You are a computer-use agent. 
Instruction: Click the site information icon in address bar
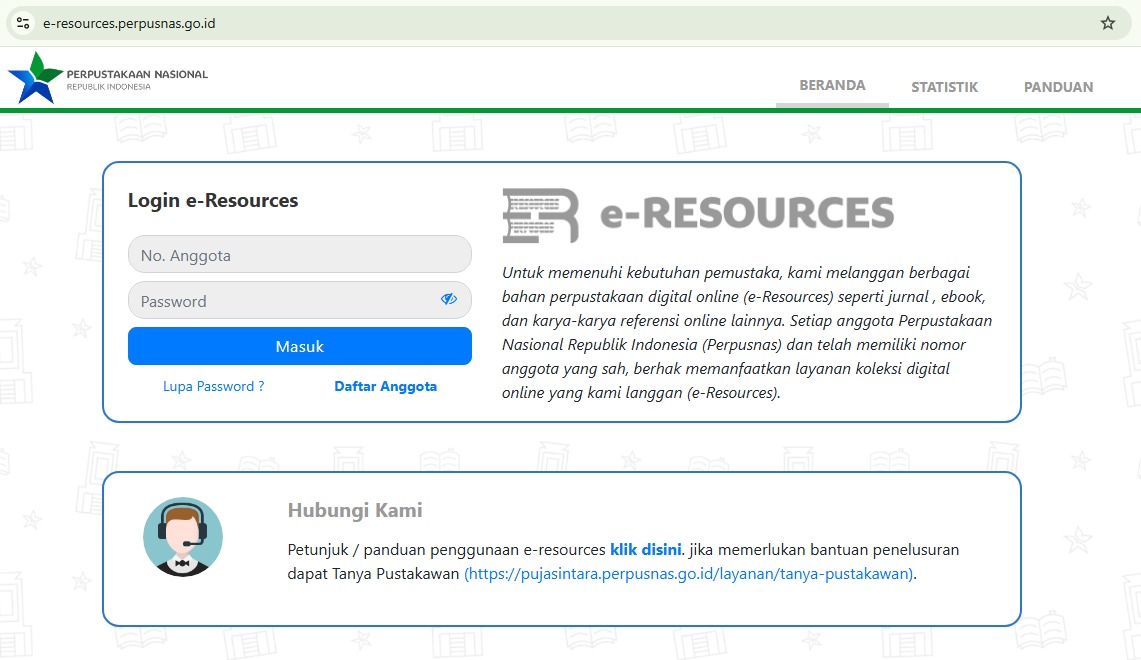click(x=23, y=23)
